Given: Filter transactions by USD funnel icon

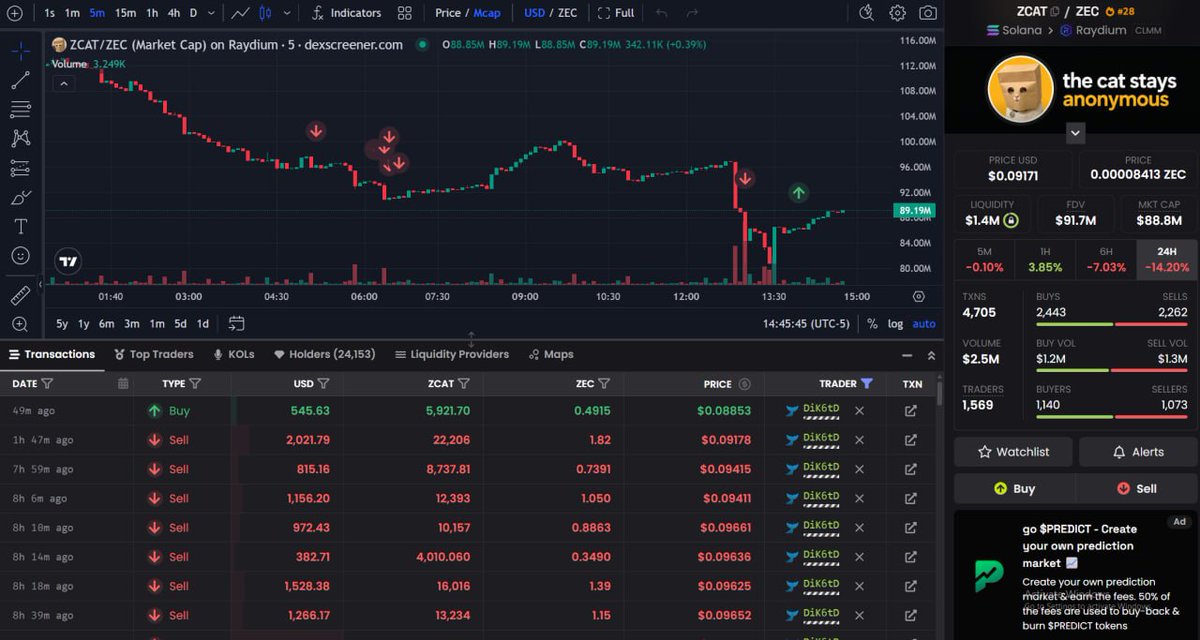Looking at the screenshot, I should pyautogui.click(x=323, y=383).
